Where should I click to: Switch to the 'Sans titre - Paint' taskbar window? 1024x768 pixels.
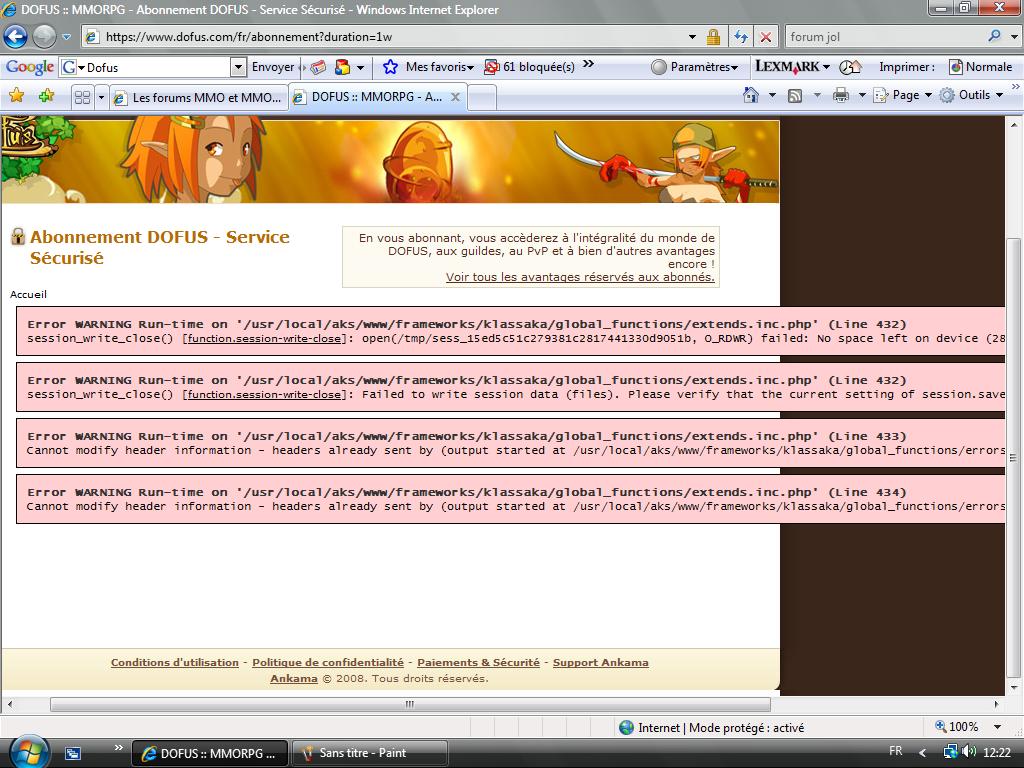click(369, 753)
